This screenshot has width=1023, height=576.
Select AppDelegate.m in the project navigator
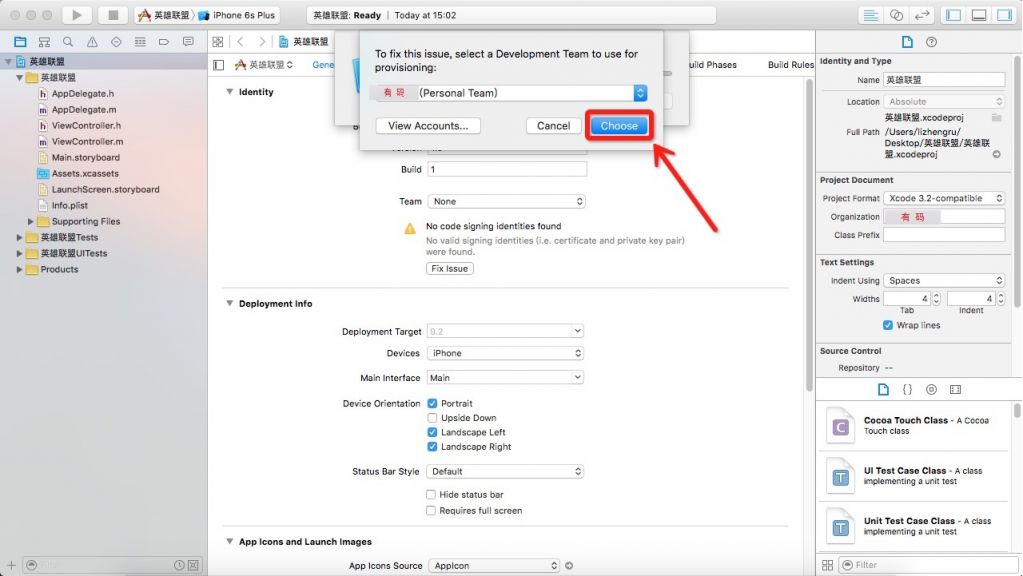click(x=84, y=110)
